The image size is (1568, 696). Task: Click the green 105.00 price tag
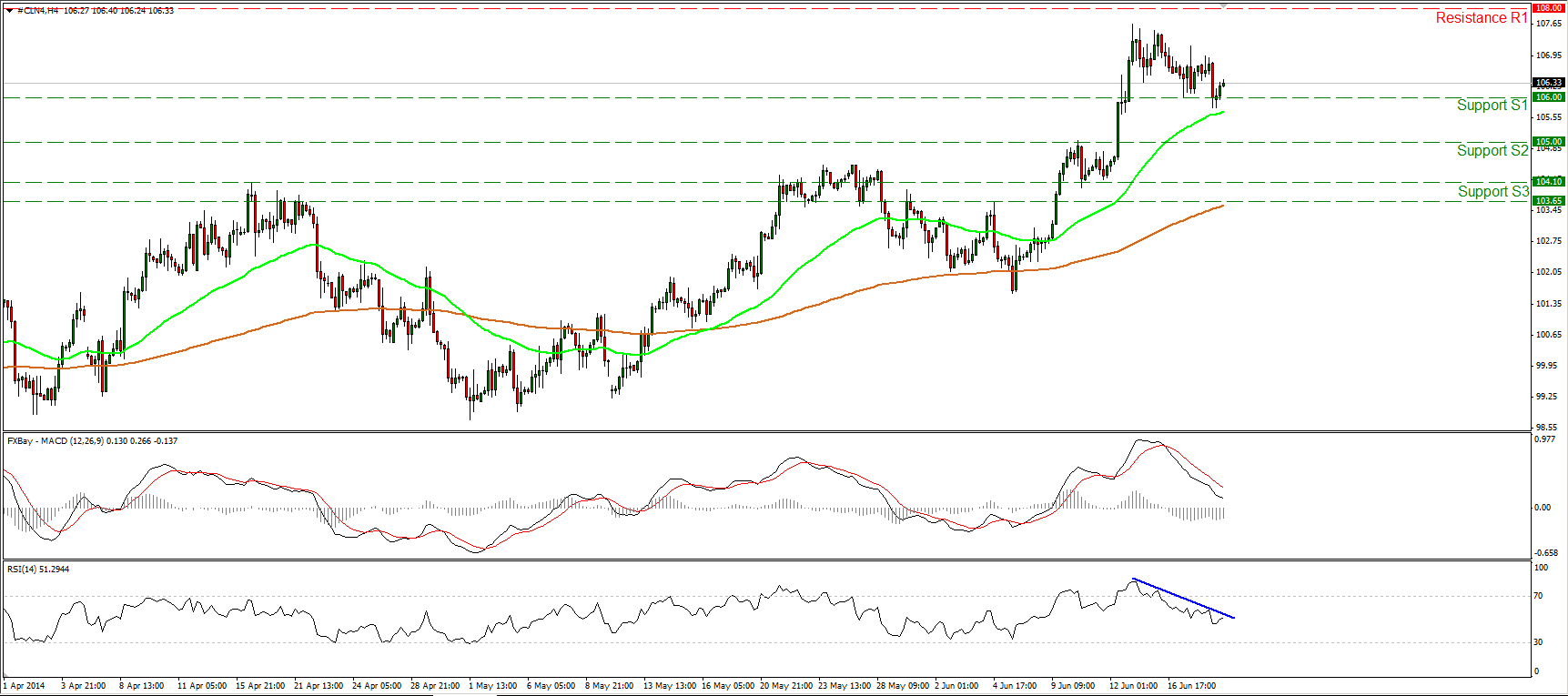(1549, 142)
